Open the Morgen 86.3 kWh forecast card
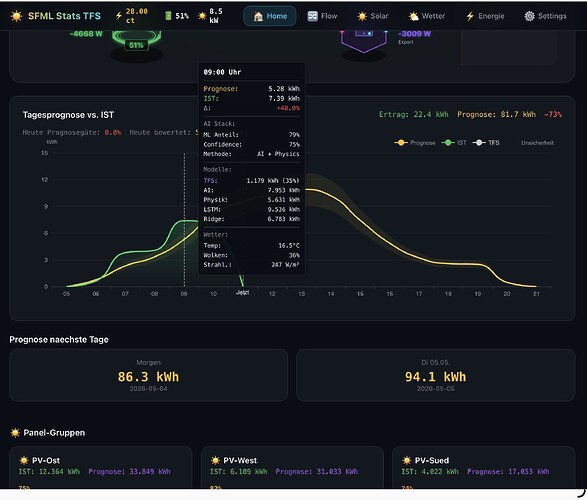 coord(149,375)
